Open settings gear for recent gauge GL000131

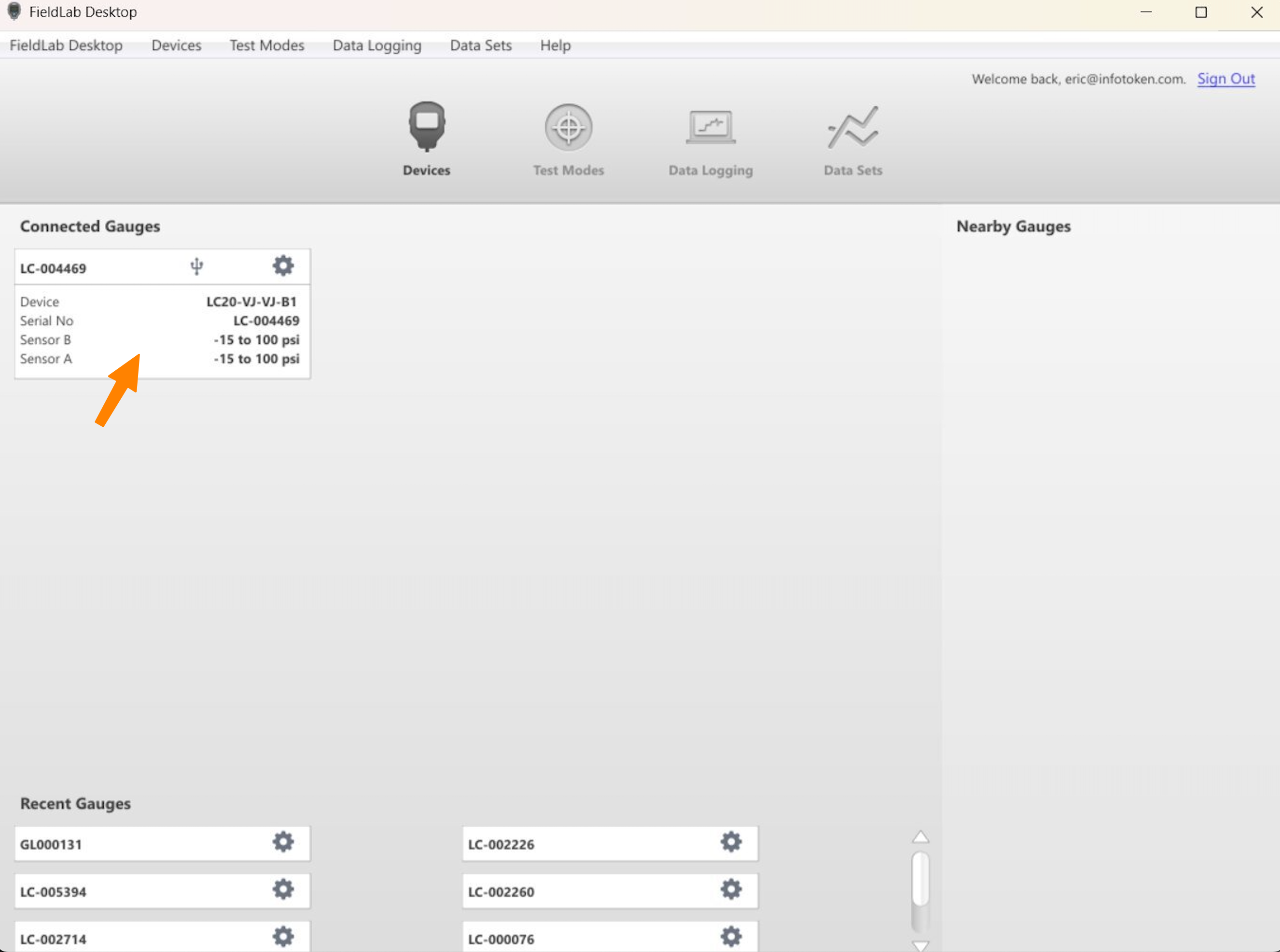283,842
